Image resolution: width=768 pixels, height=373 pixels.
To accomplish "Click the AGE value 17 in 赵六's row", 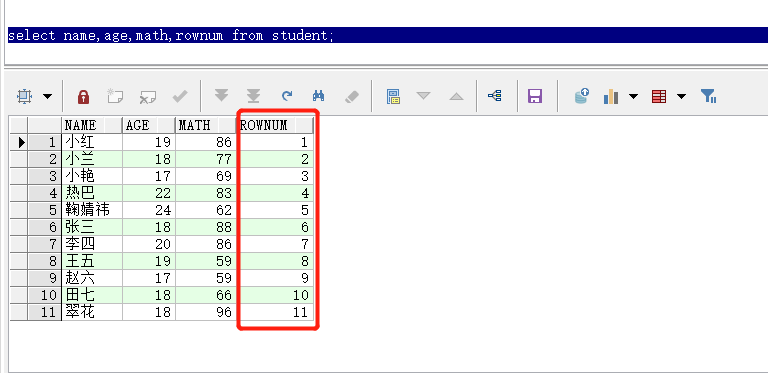I will pos(149,278).
